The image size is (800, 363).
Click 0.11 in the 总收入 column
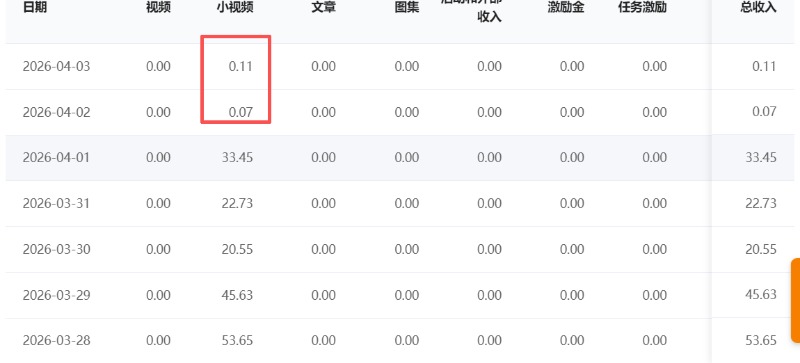pyautogui.click(x=764, y=66)
